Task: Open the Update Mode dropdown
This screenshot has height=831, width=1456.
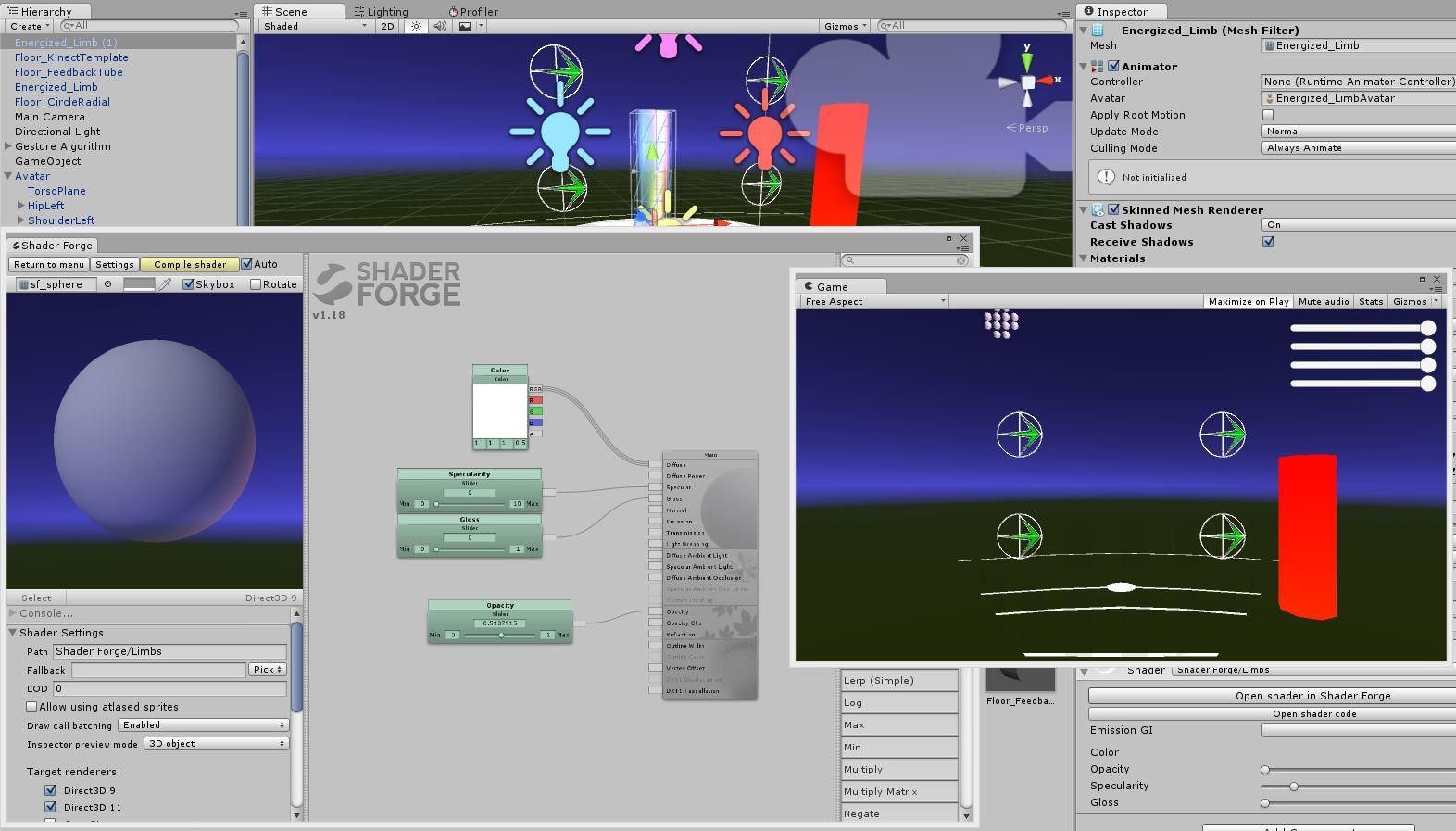Action: (1358, 132)
